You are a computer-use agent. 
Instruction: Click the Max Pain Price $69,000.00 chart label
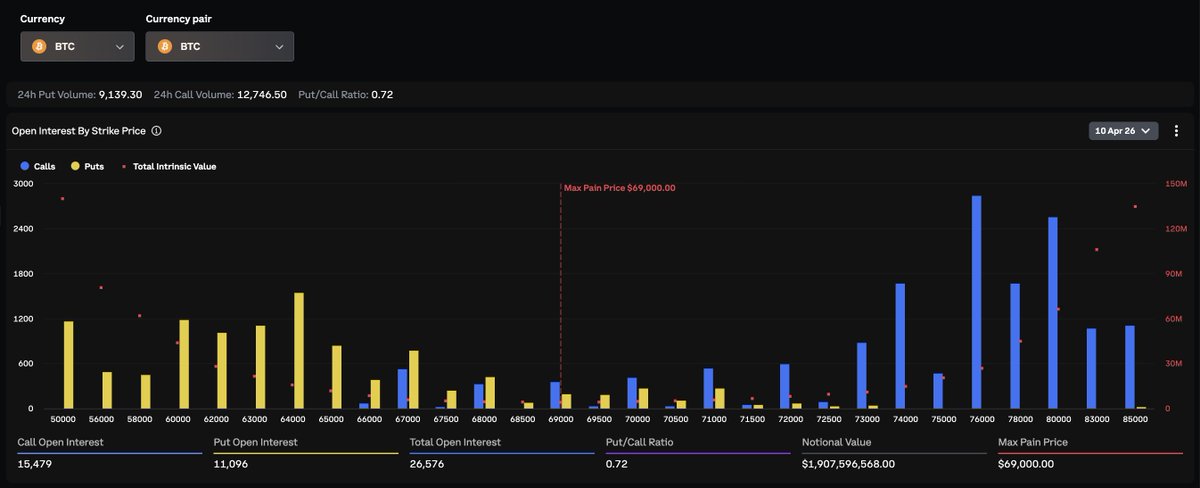point(619,188)
